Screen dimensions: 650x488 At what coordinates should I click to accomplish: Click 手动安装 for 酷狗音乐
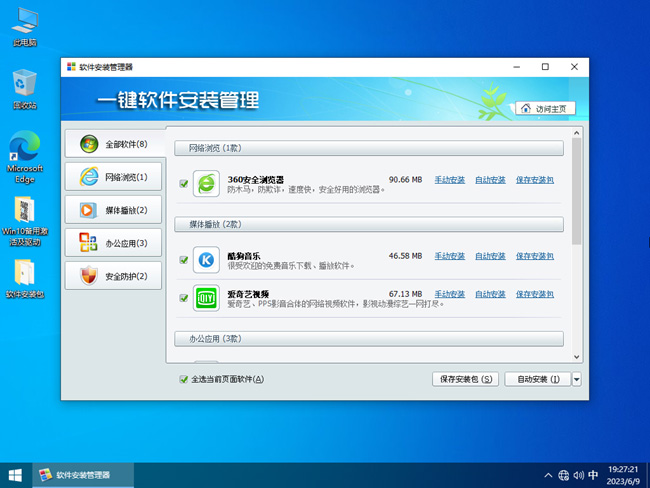click(x=450, y=256)
